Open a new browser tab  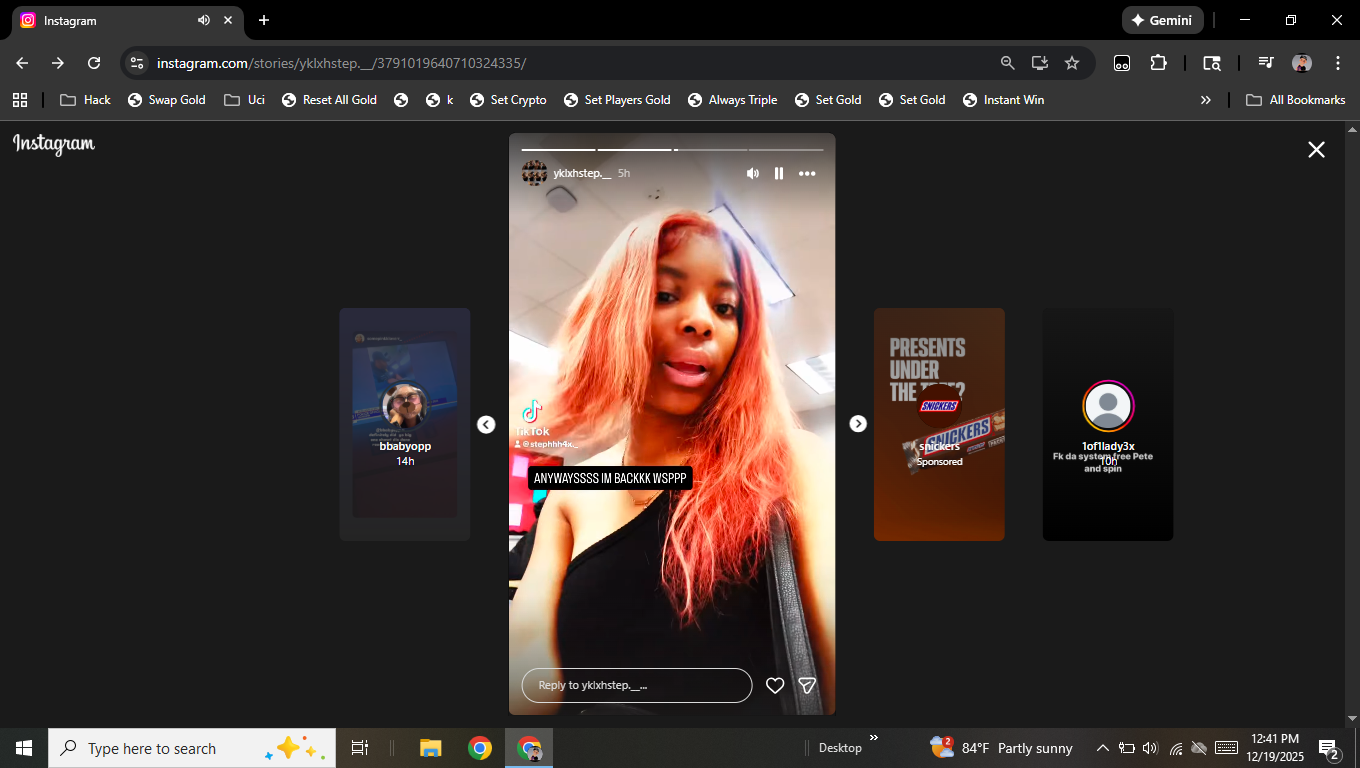[x=264, y=20]
